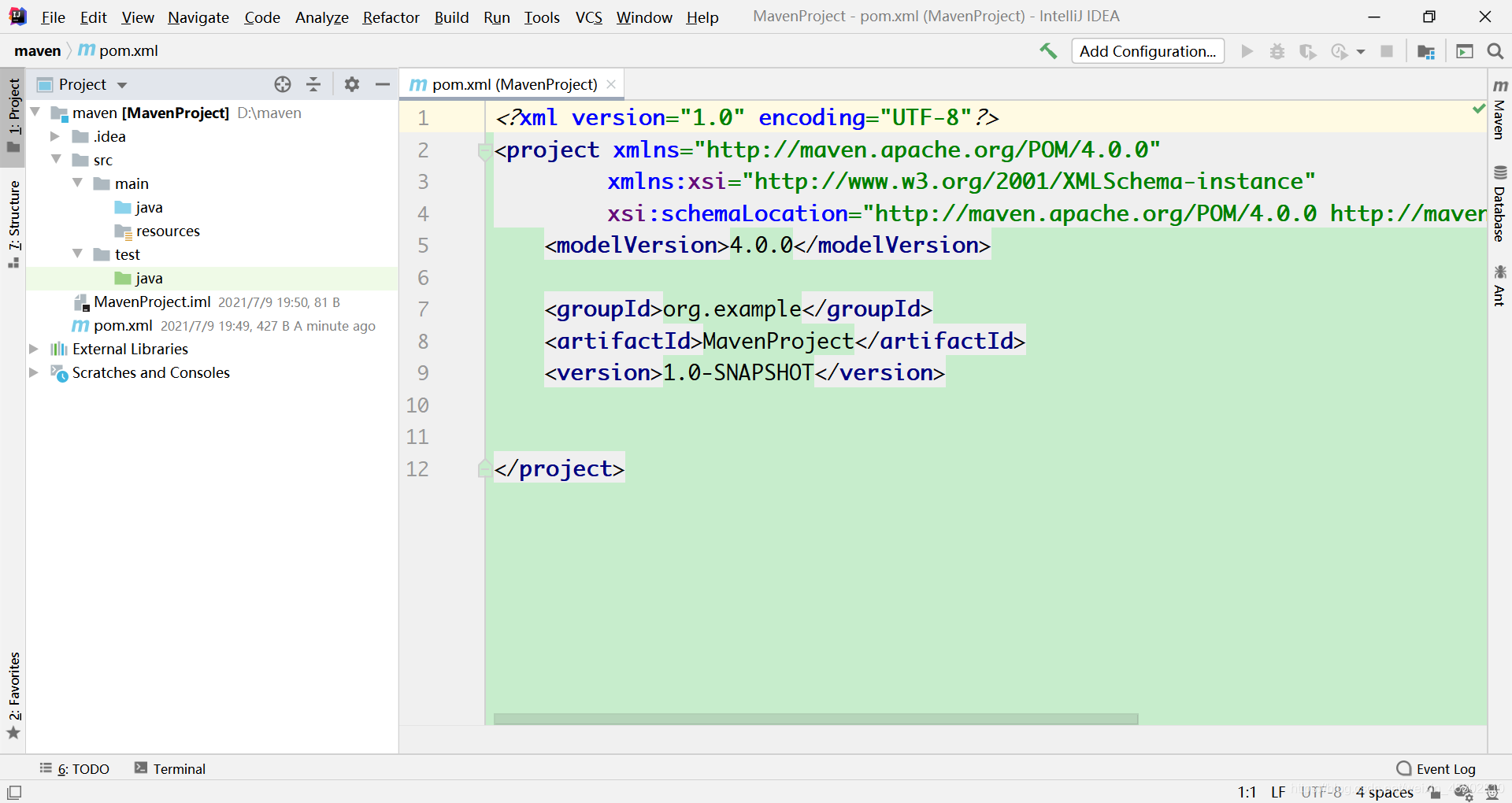This screenshot has width=1512, height=803.
Task: Expand External Libraries node
Action: (34, 349)
